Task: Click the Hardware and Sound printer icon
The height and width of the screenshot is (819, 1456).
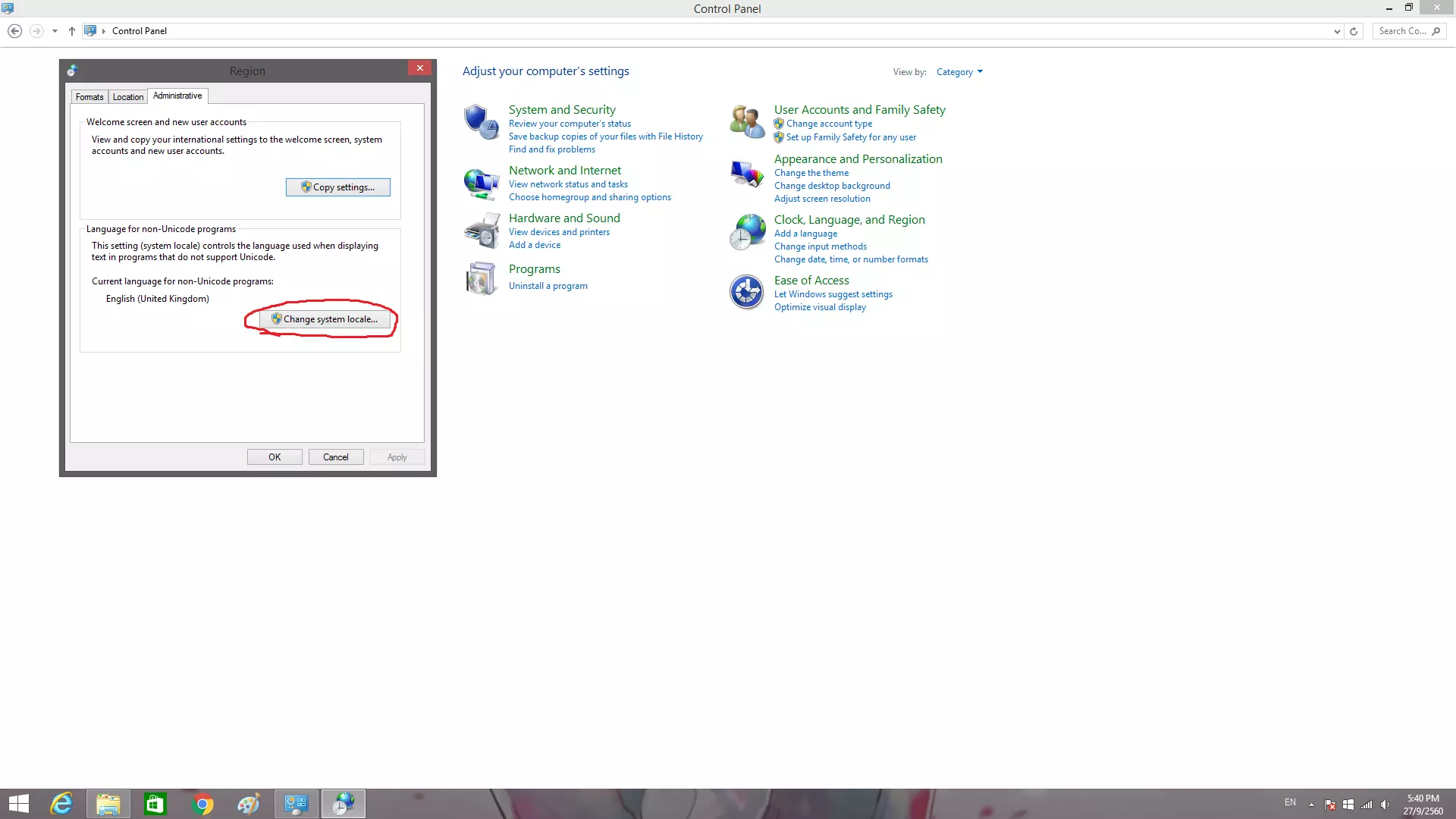Action: point(481,231)
